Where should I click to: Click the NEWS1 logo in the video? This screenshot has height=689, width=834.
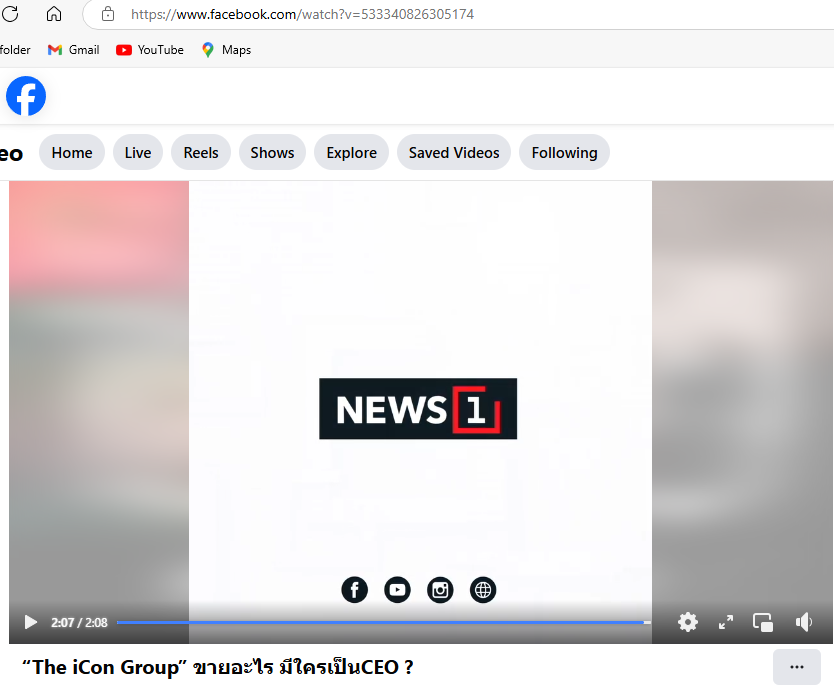pos(418,409)
